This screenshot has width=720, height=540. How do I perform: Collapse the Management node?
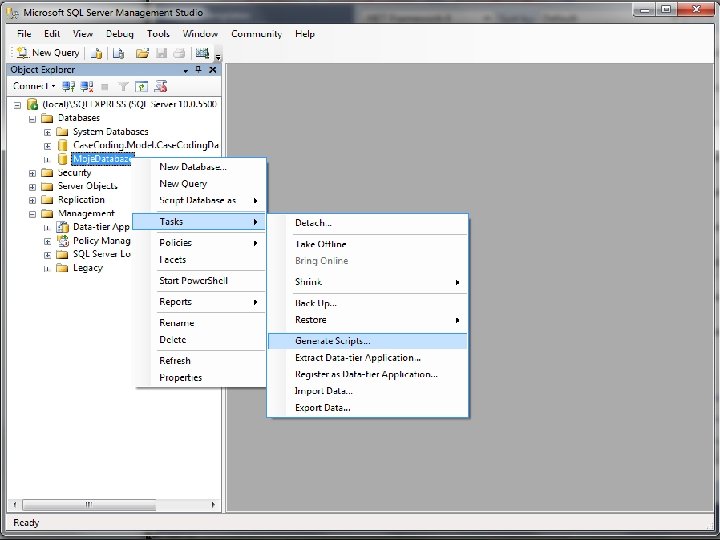pos(32,214)
